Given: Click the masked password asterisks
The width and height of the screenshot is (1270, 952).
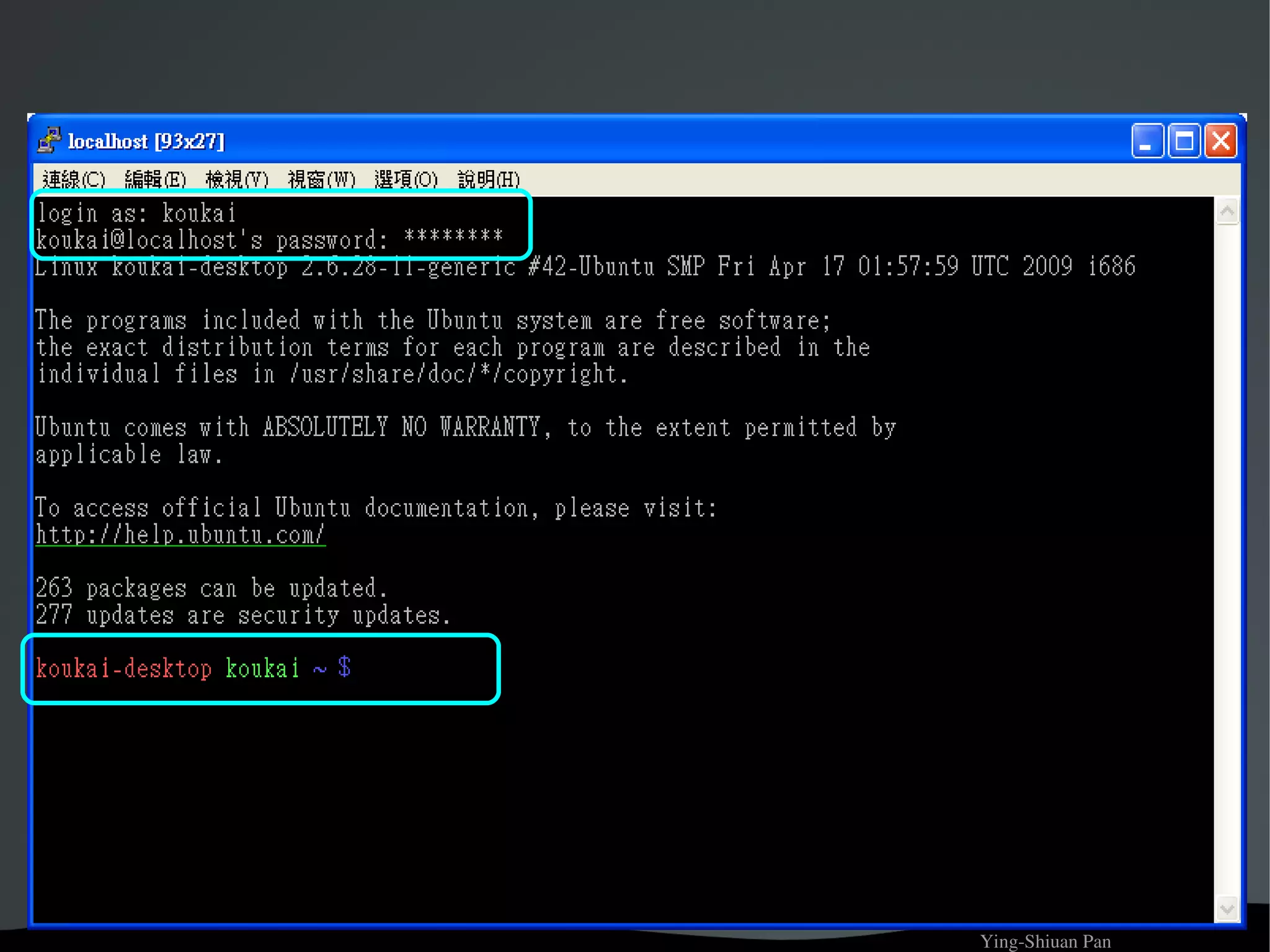Looking at the screenshot, I should pos(453,237).
